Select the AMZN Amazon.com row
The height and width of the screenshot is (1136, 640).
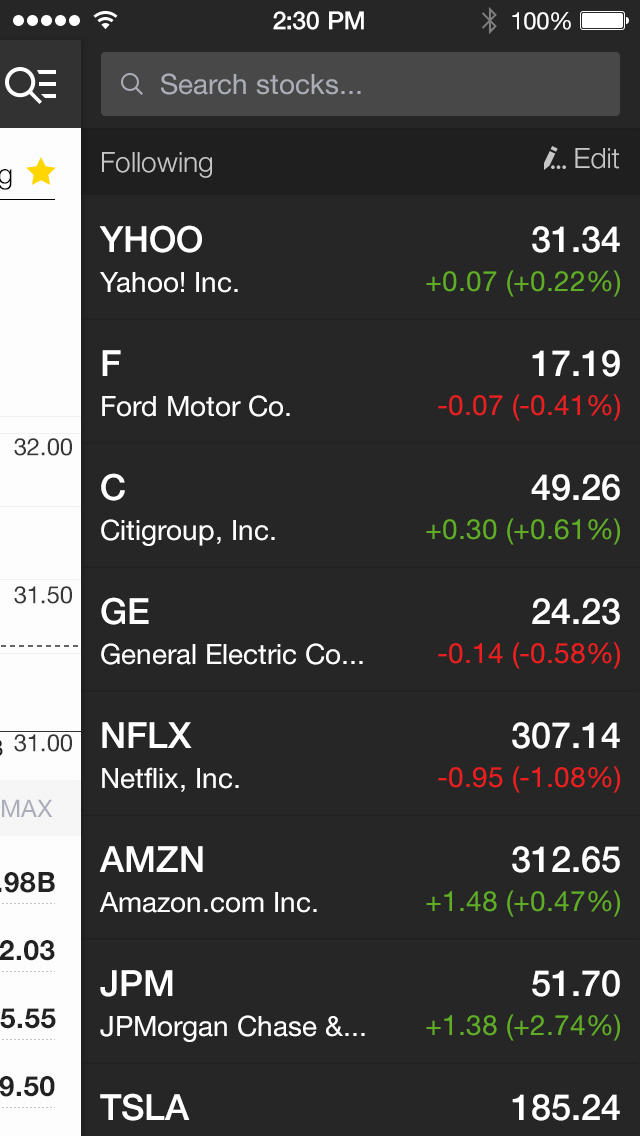click(x=360, y=878)
